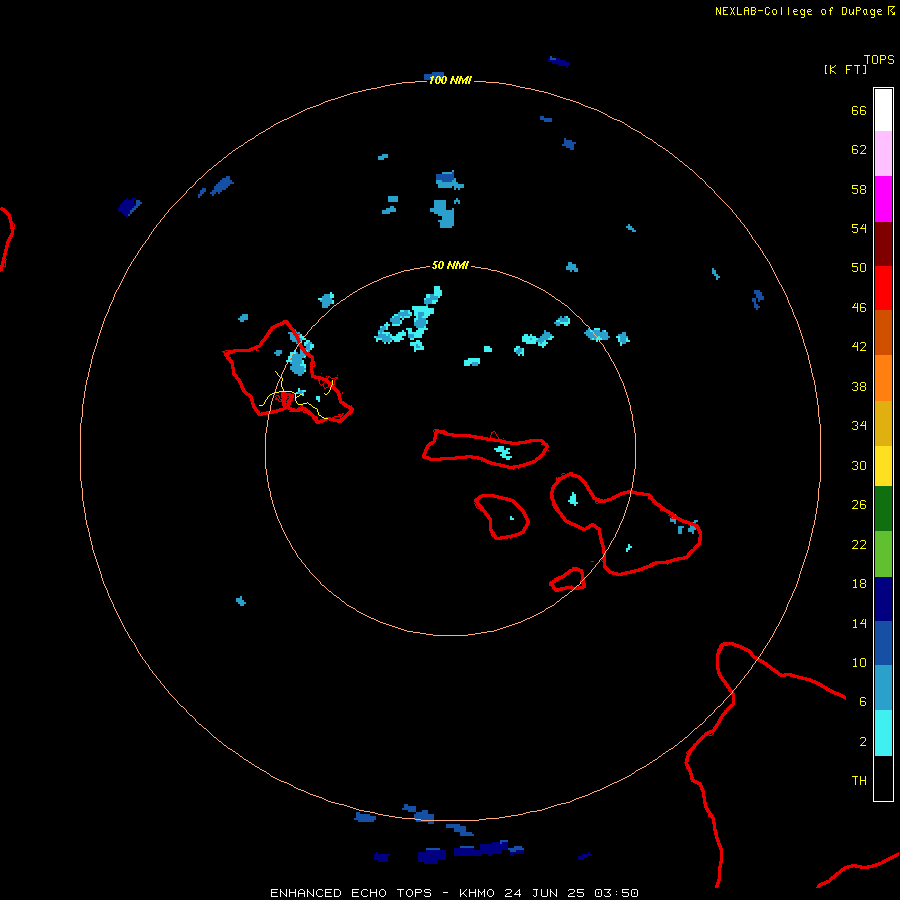Click the 18 legend value
The width and height of the screenshot is (900, 900).
tap(859, 584)
